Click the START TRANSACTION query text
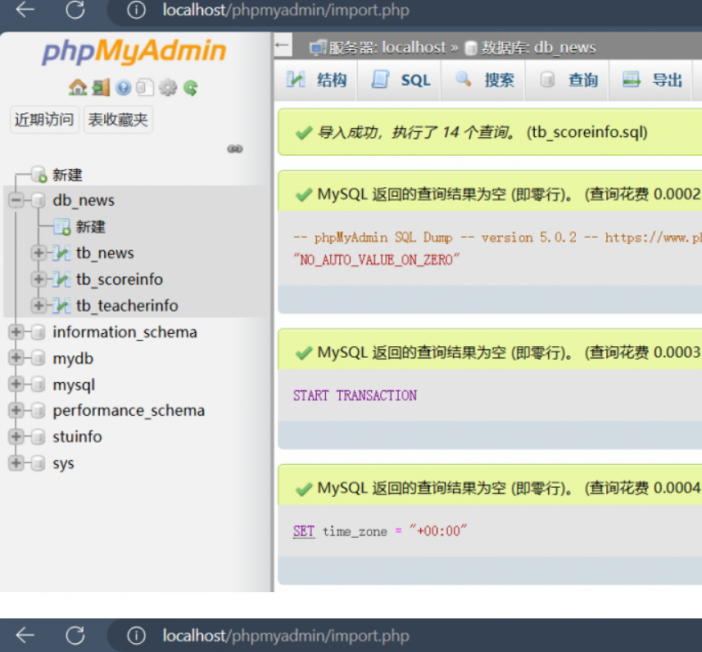 click(355, 395)
